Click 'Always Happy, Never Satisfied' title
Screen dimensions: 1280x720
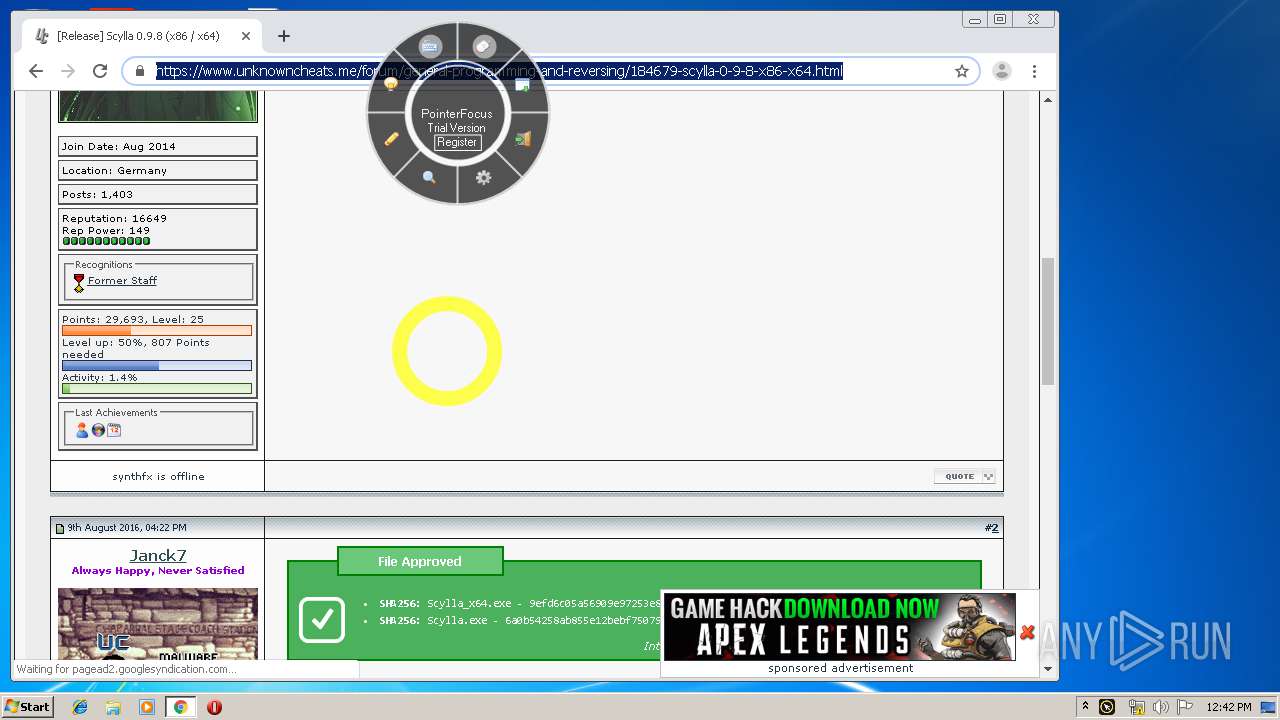point(158,571)
